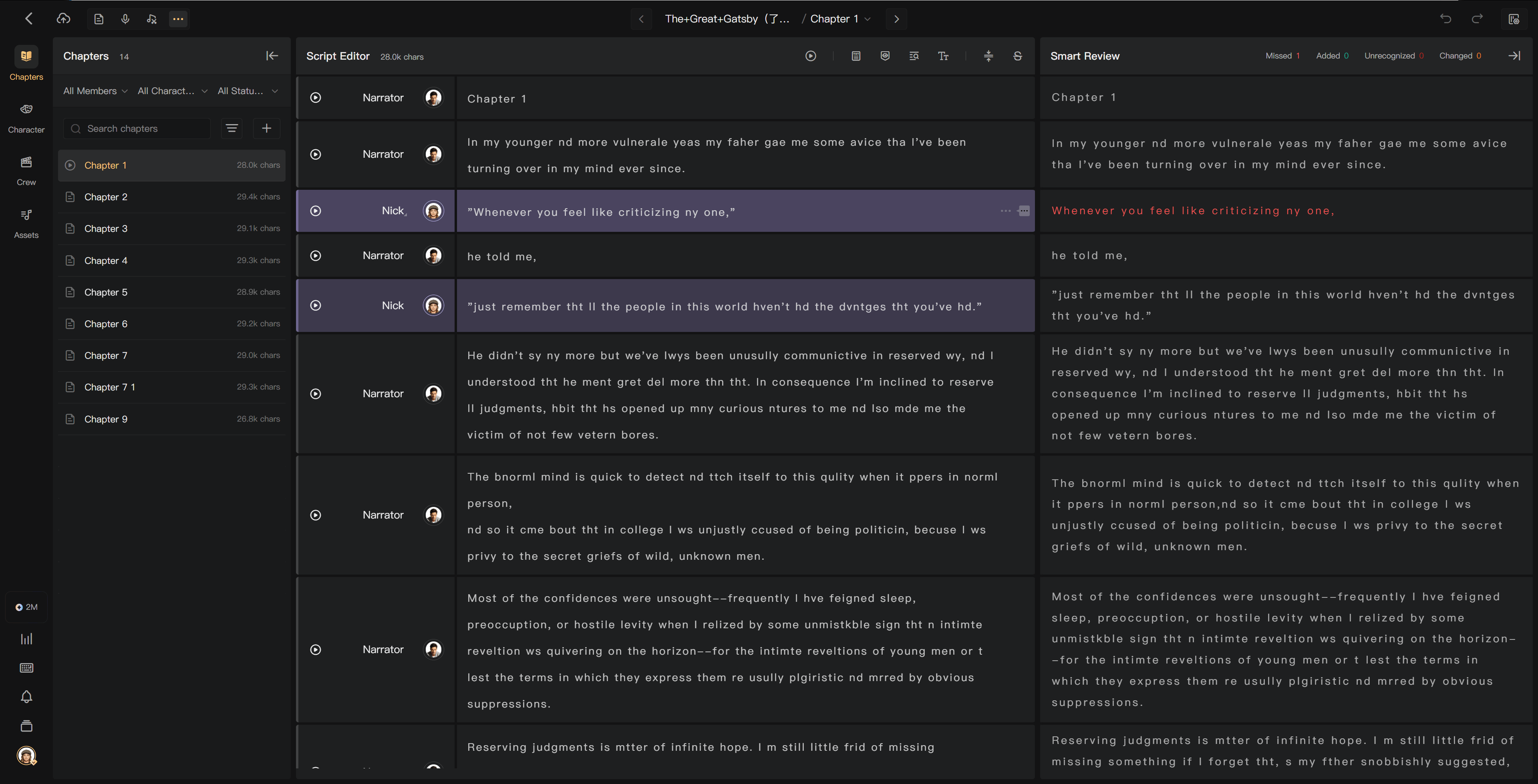Open the document icon in the top toolbar
1538x784 pixels.
pos(99,19)
